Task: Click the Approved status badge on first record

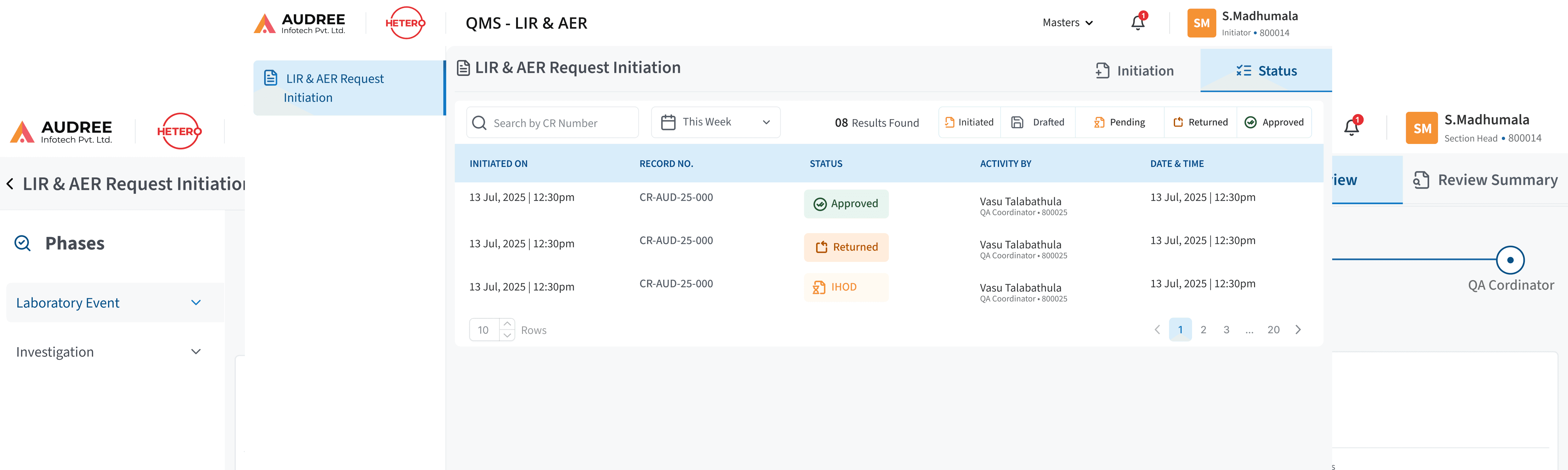Action: (x=846, y=203)
